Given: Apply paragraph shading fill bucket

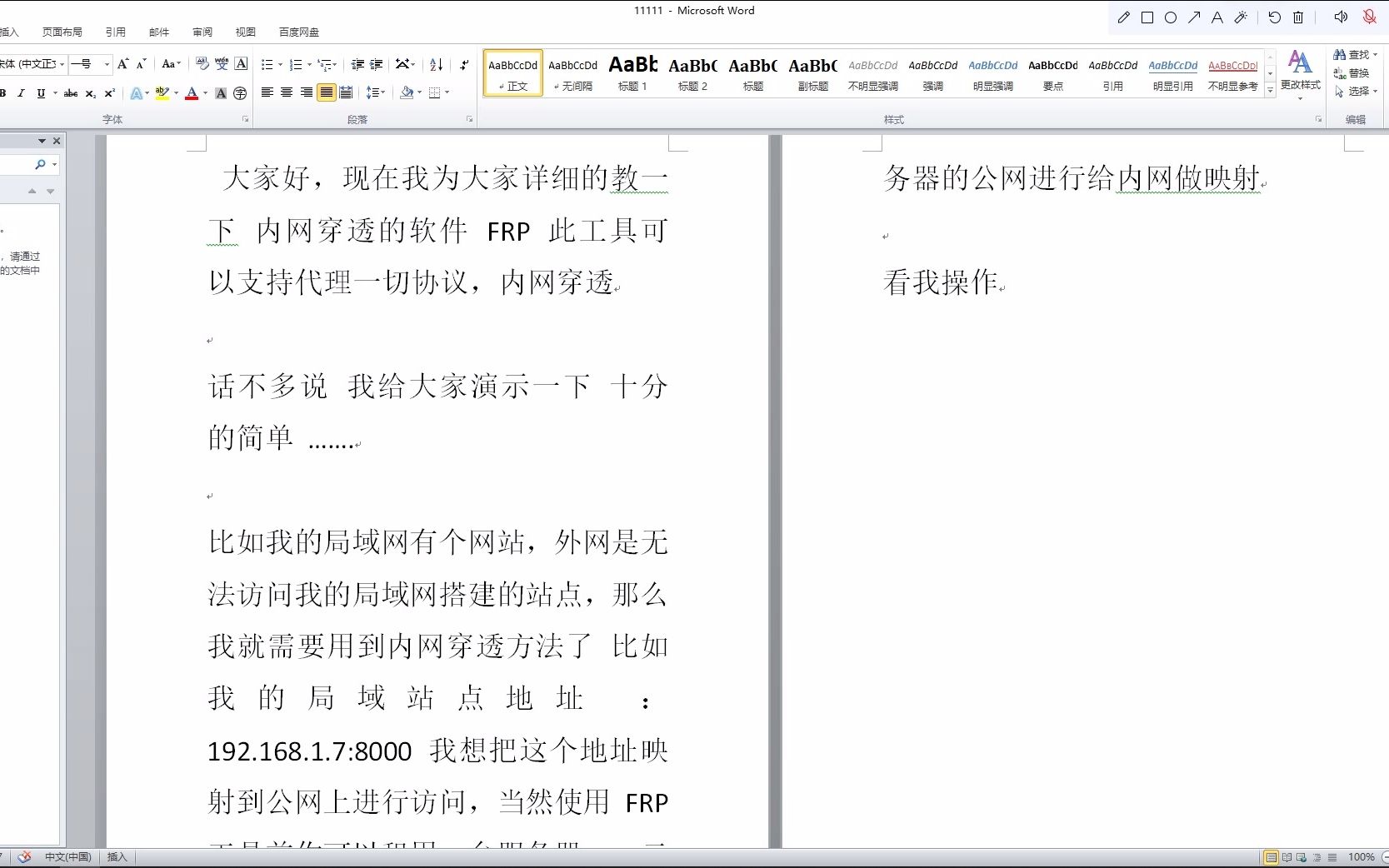Looking at the screenshot, I should (x=407, y=92).
